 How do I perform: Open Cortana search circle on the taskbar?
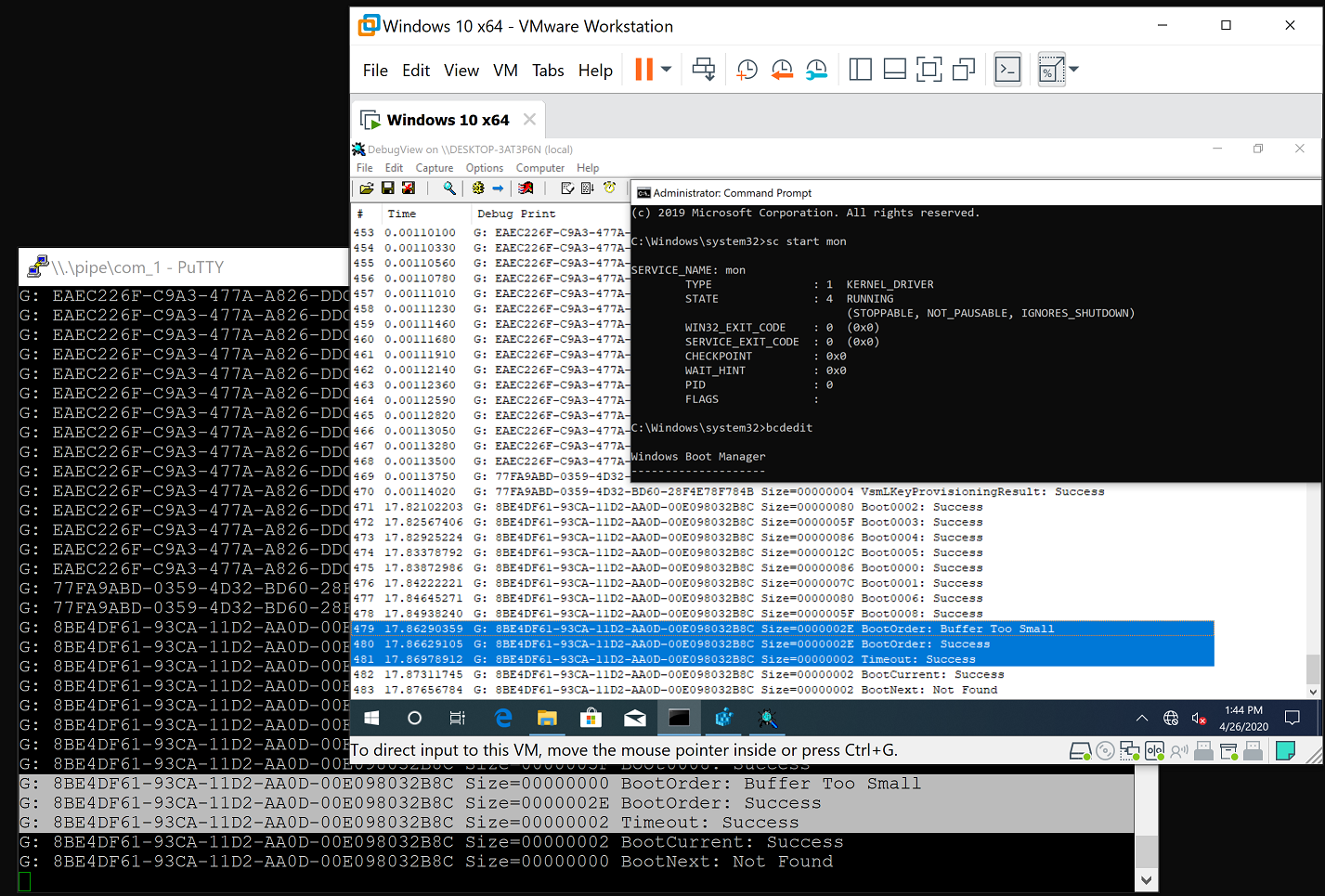[415, 718]
